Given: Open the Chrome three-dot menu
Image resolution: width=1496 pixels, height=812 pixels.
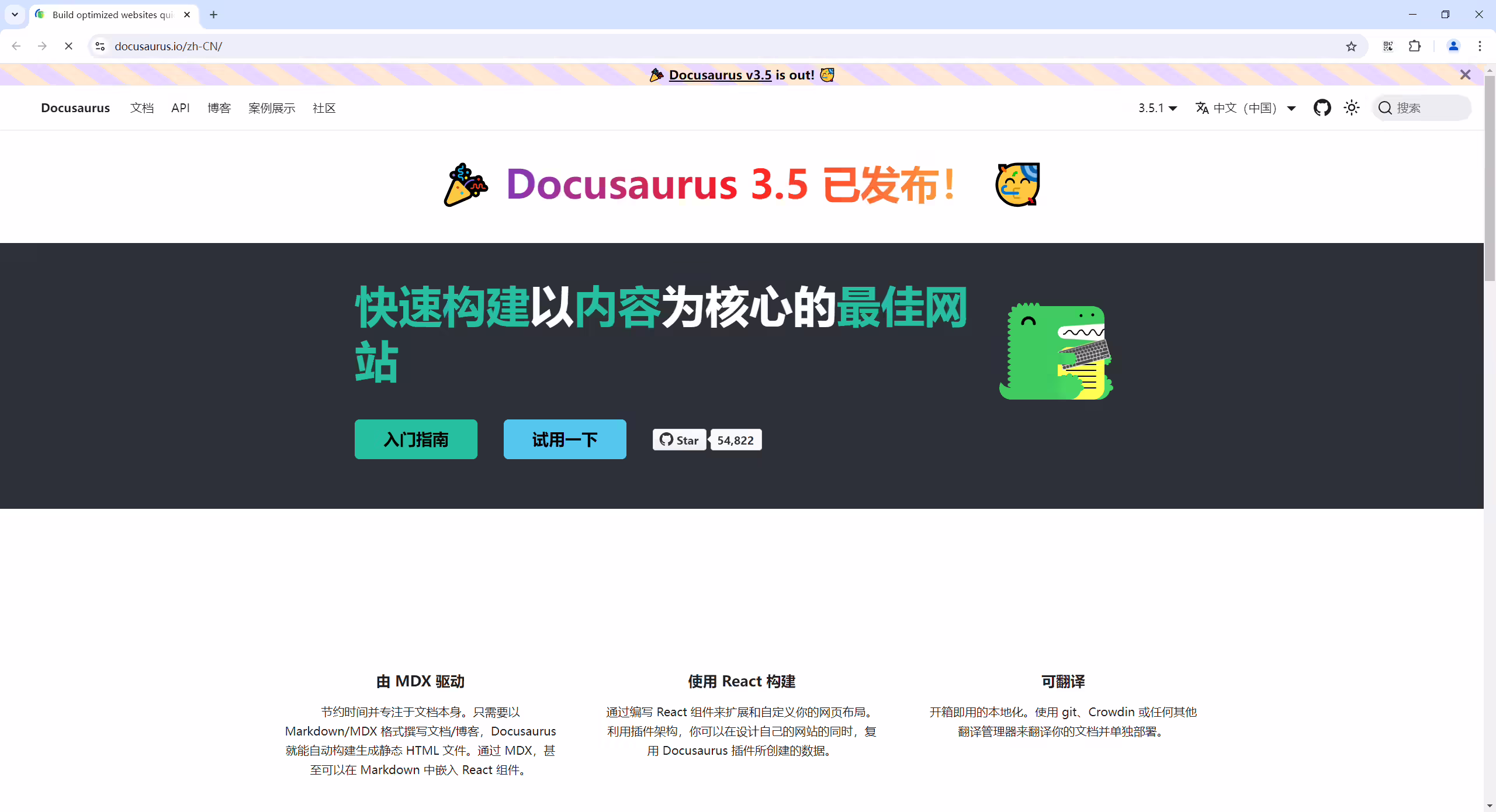Looking at the screenshot, I should coord(1480,46).
